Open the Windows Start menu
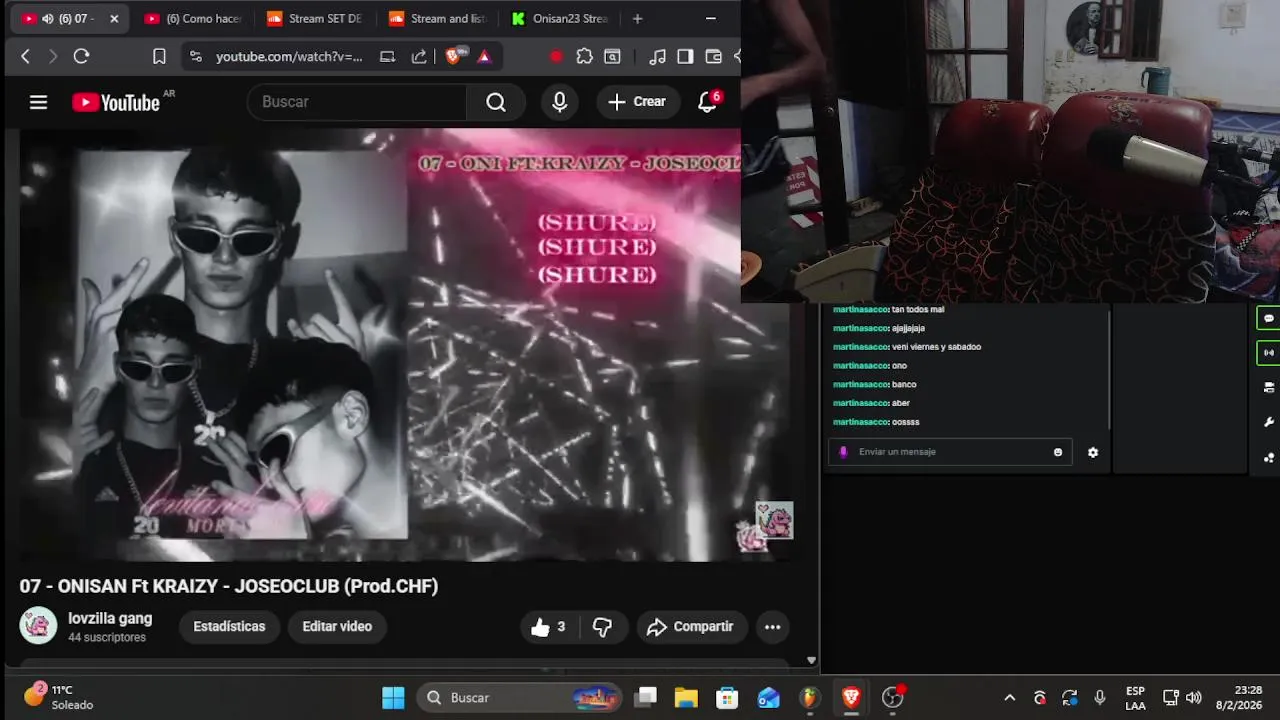 pyautogui.click(x=393, y=697)
